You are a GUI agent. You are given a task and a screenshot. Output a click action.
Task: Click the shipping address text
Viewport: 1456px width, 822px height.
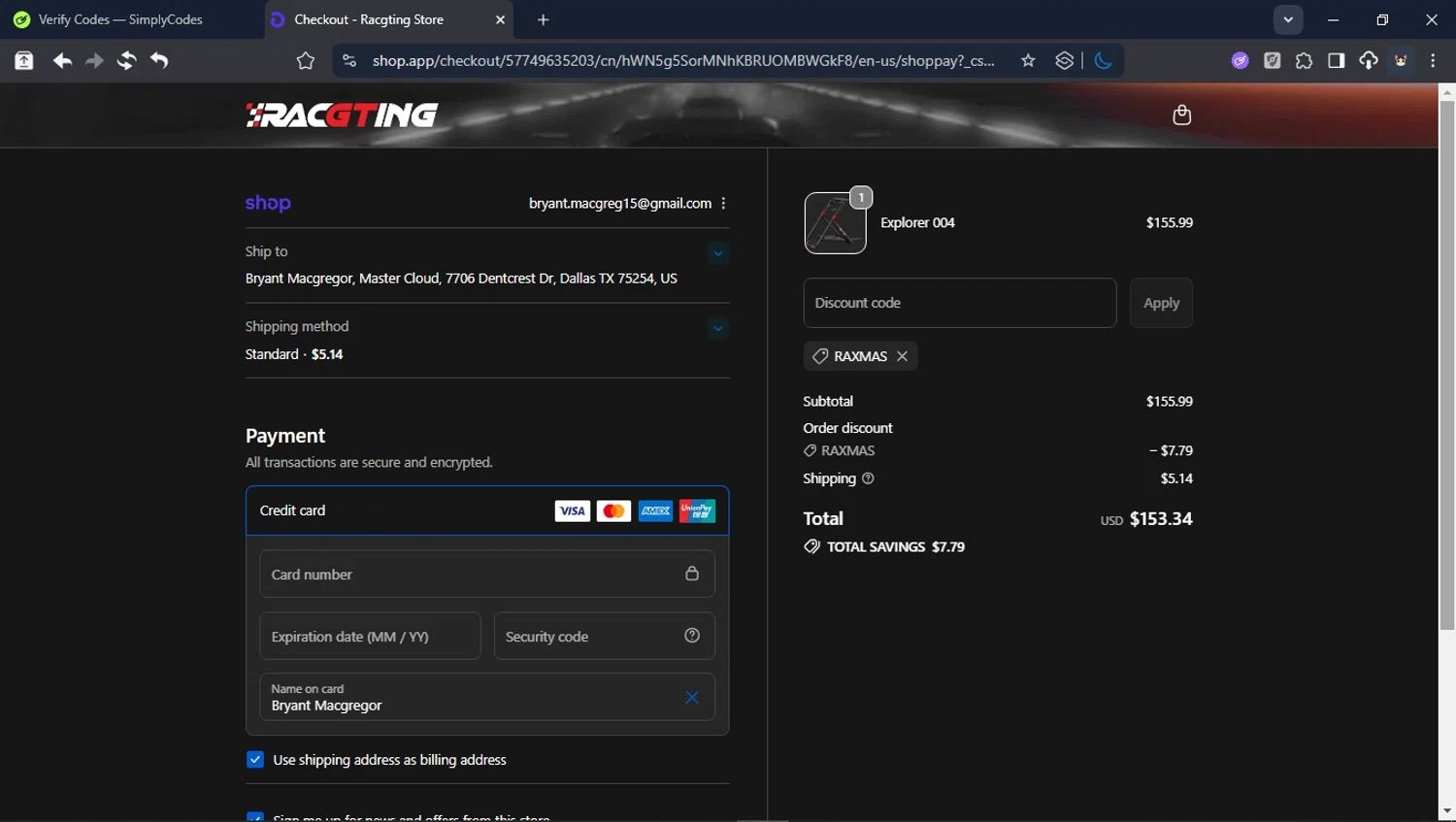[461, 279]
